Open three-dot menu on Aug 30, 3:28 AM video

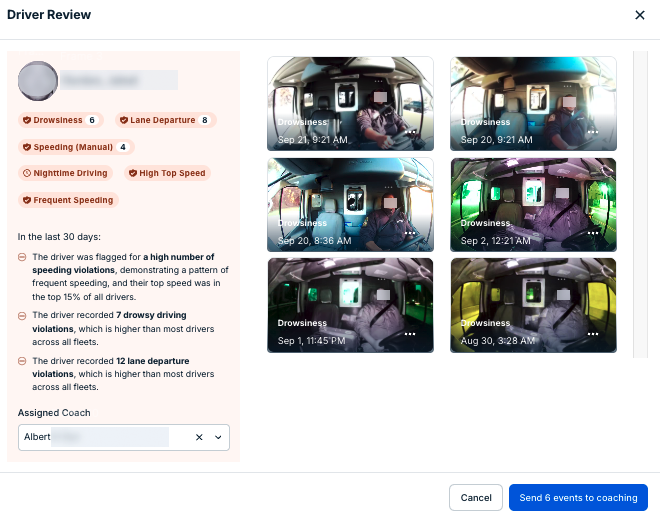click(593, 333)
